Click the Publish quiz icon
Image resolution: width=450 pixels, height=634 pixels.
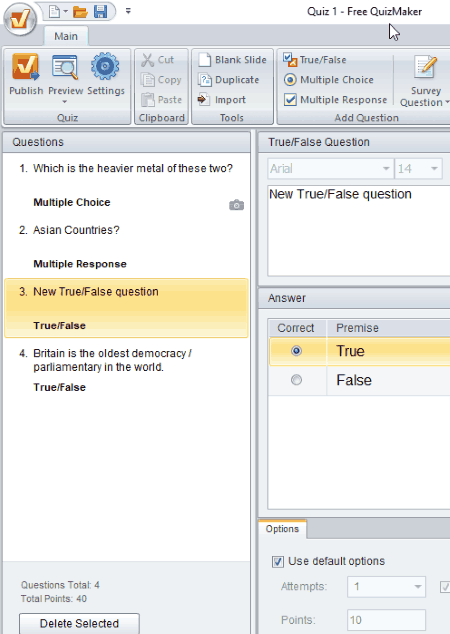pos(25,67)
